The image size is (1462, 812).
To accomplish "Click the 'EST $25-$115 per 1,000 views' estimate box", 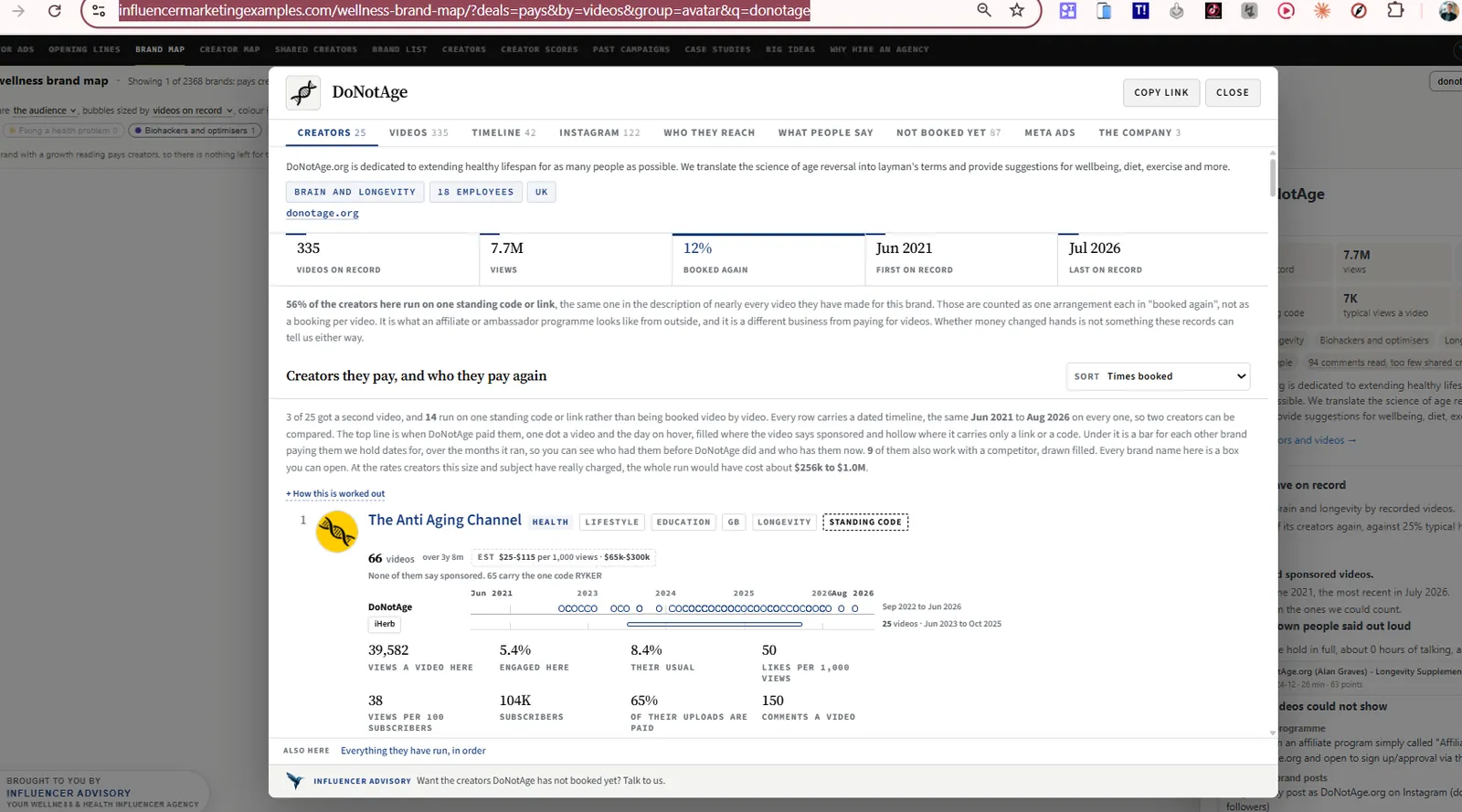I will (564, 557).
